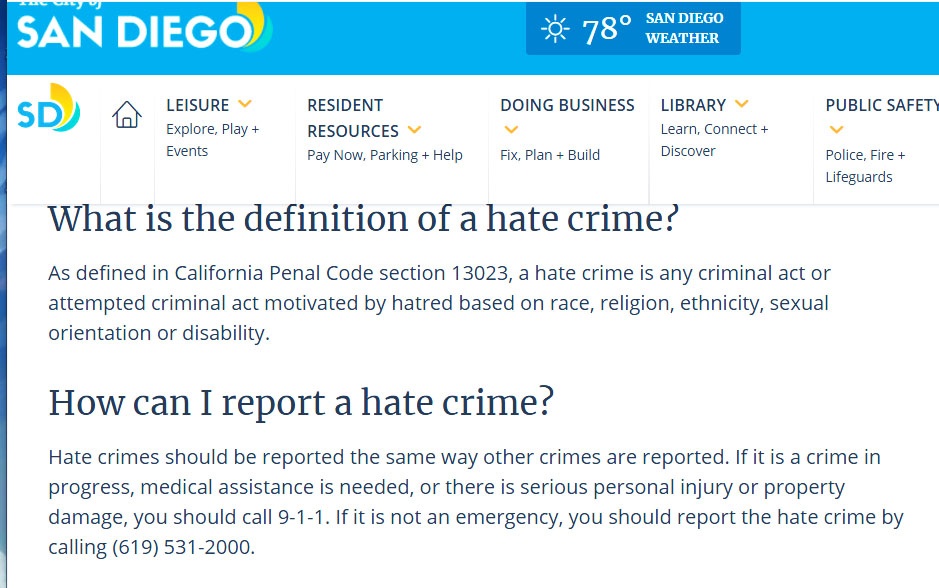
Task: Click the 78° temperature reading
Action: [x=607, y=29]
